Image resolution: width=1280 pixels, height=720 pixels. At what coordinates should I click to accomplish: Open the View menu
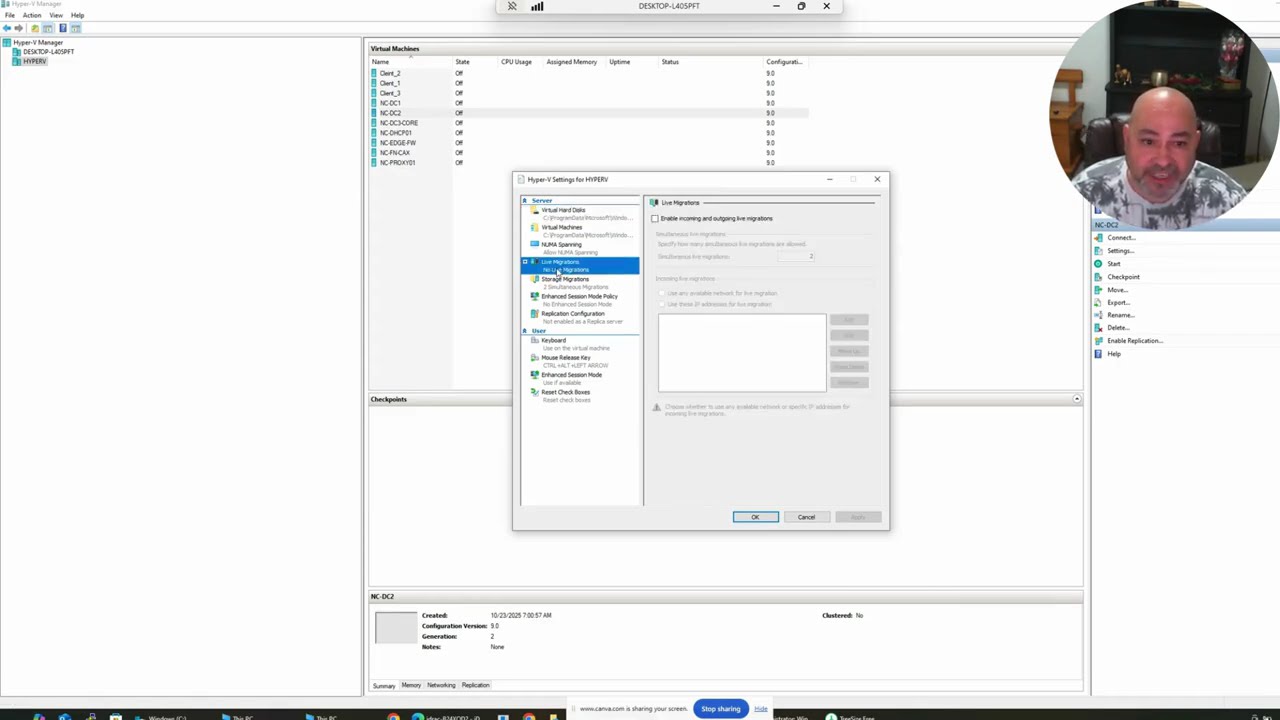(x=56, y=15)
